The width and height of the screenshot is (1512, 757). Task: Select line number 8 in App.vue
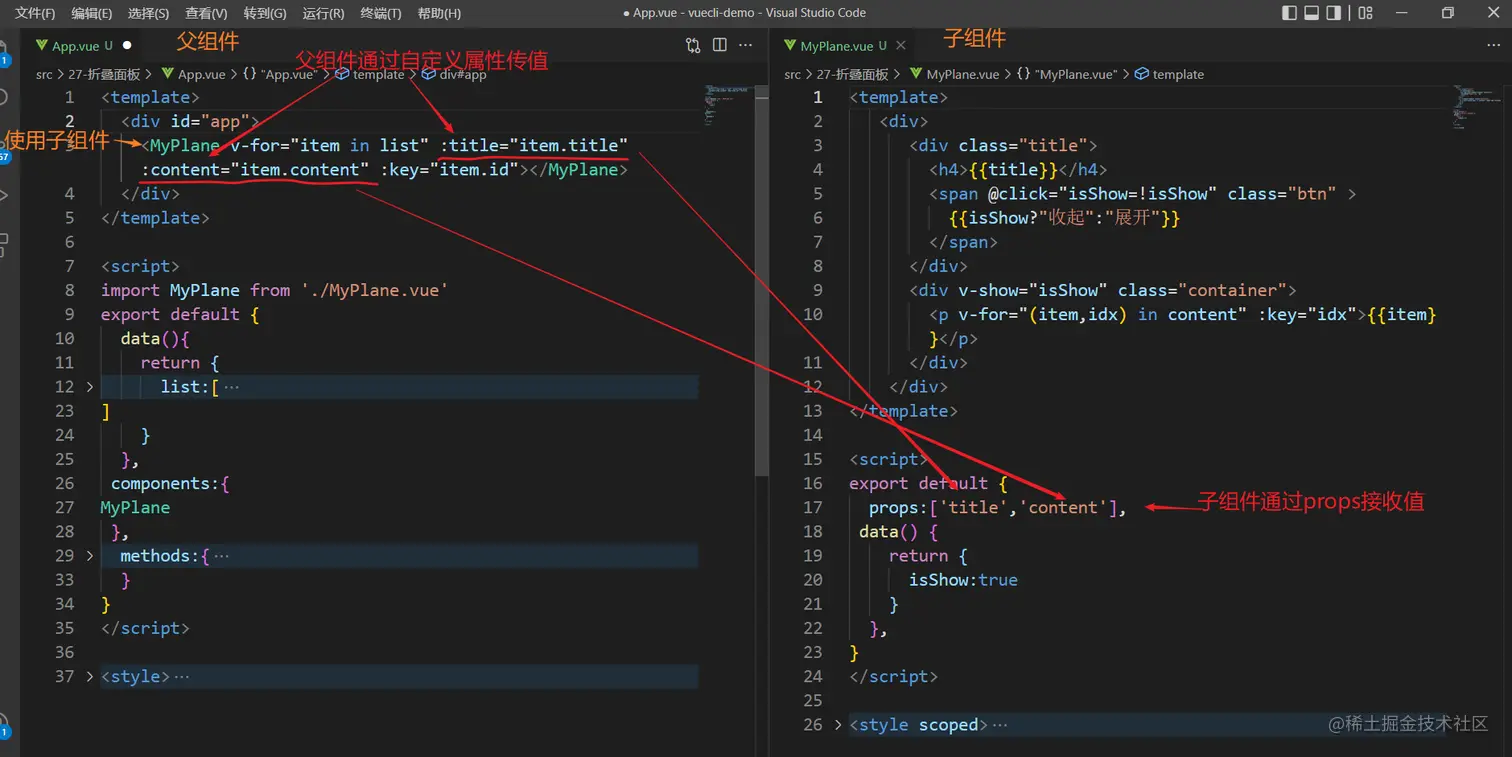(x=69, y=290)
